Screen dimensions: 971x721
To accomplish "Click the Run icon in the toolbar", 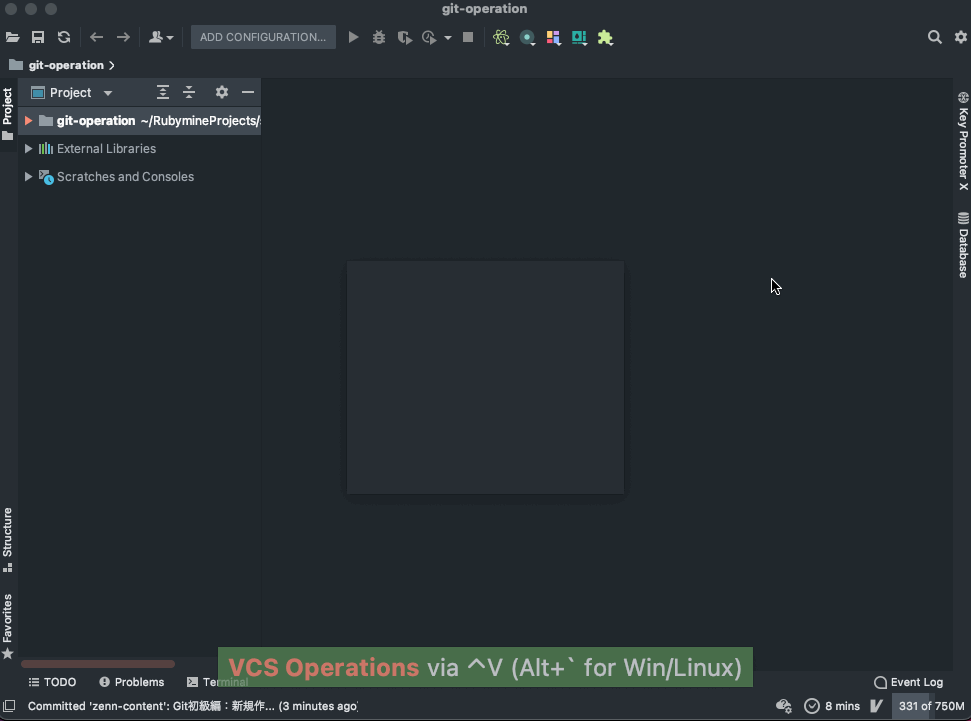I will [353, 37].
